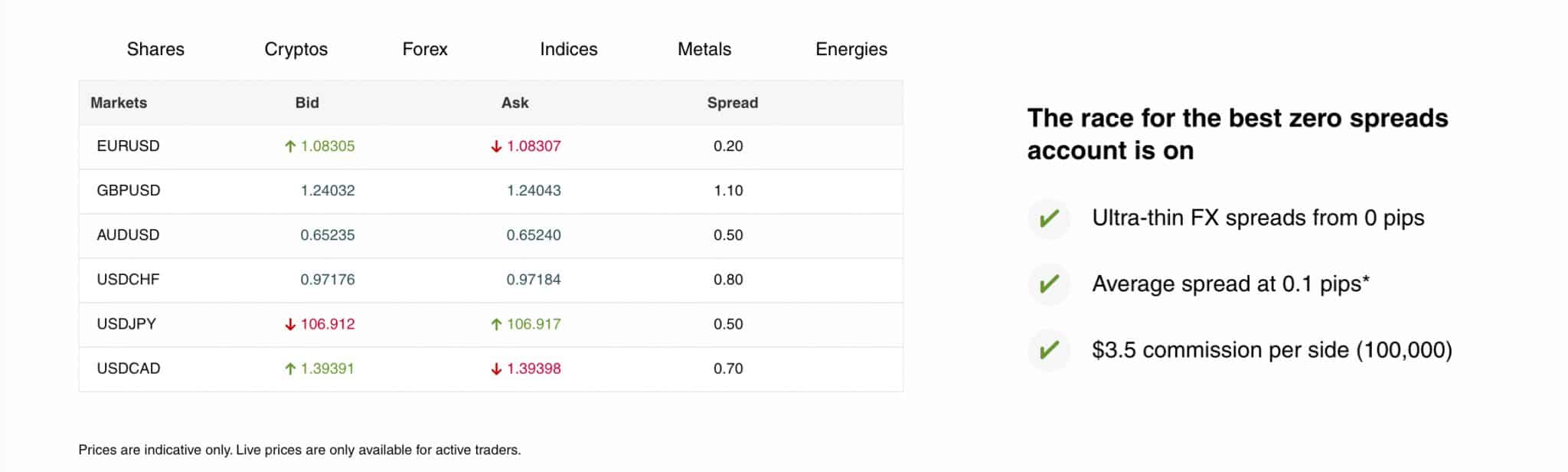Select the GBPUSD market row

point(129,191)
